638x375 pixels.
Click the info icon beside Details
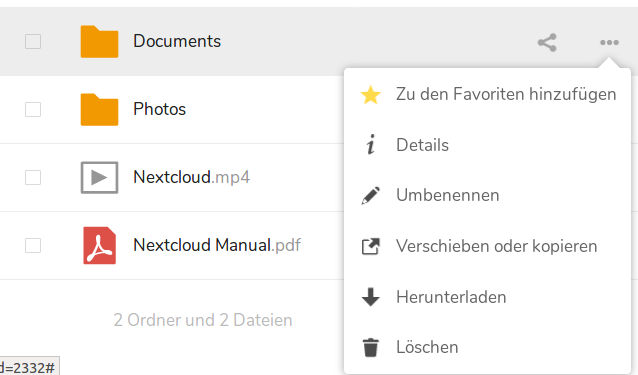coord(370,145)
